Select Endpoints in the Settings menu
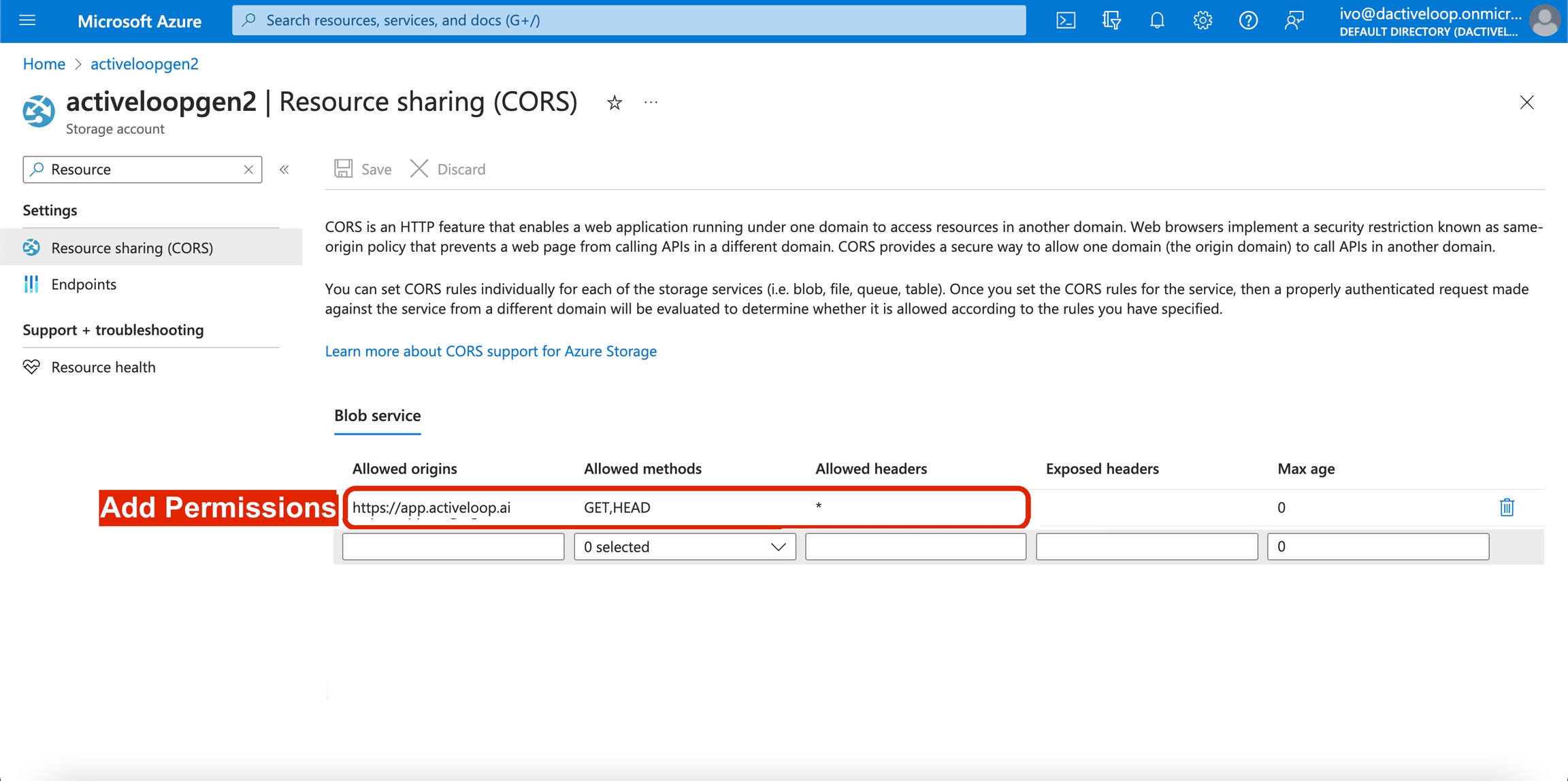The width and height of the screenshot is (1568, 781). click(x=84, y=284)
